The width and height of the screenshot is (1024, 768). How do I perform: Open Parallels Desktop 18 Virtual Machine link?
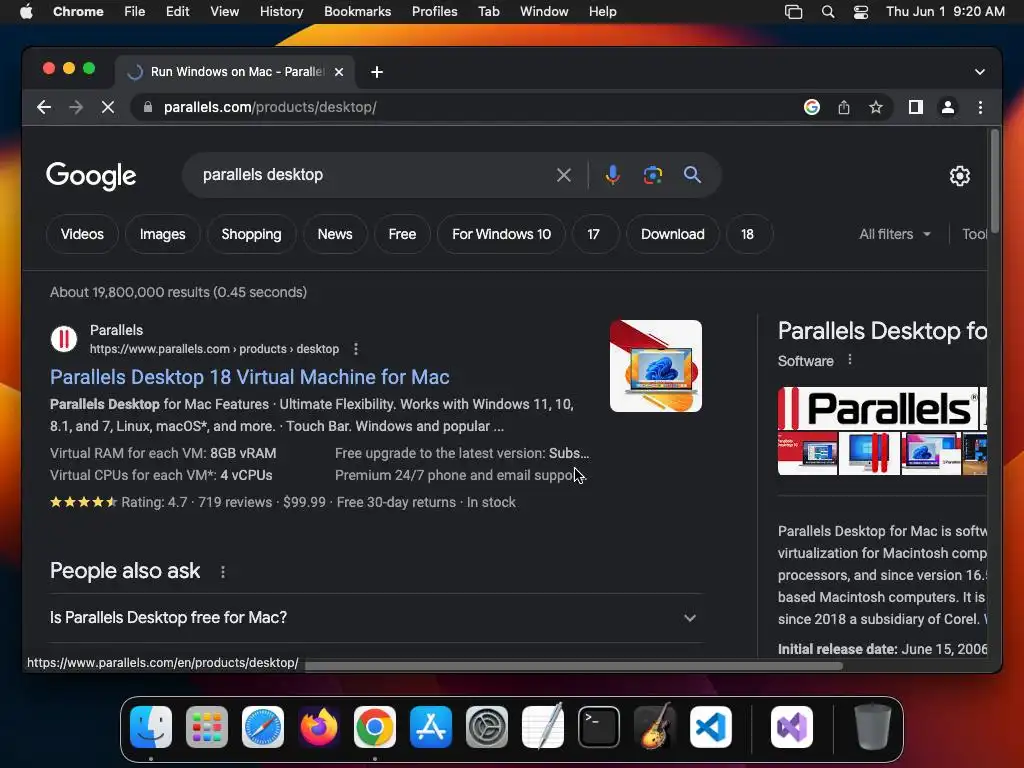(x=249, y=377)
